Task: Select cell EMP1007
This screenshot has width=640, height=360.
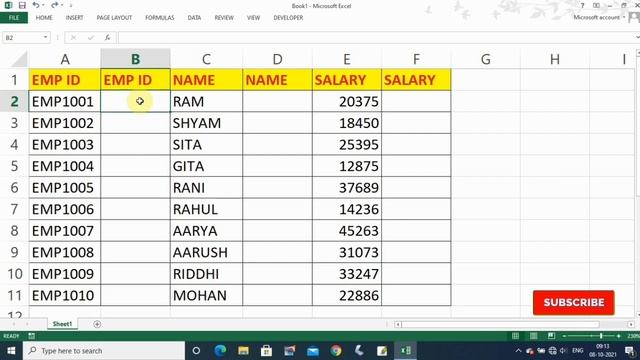Action: tap(64, 231)
